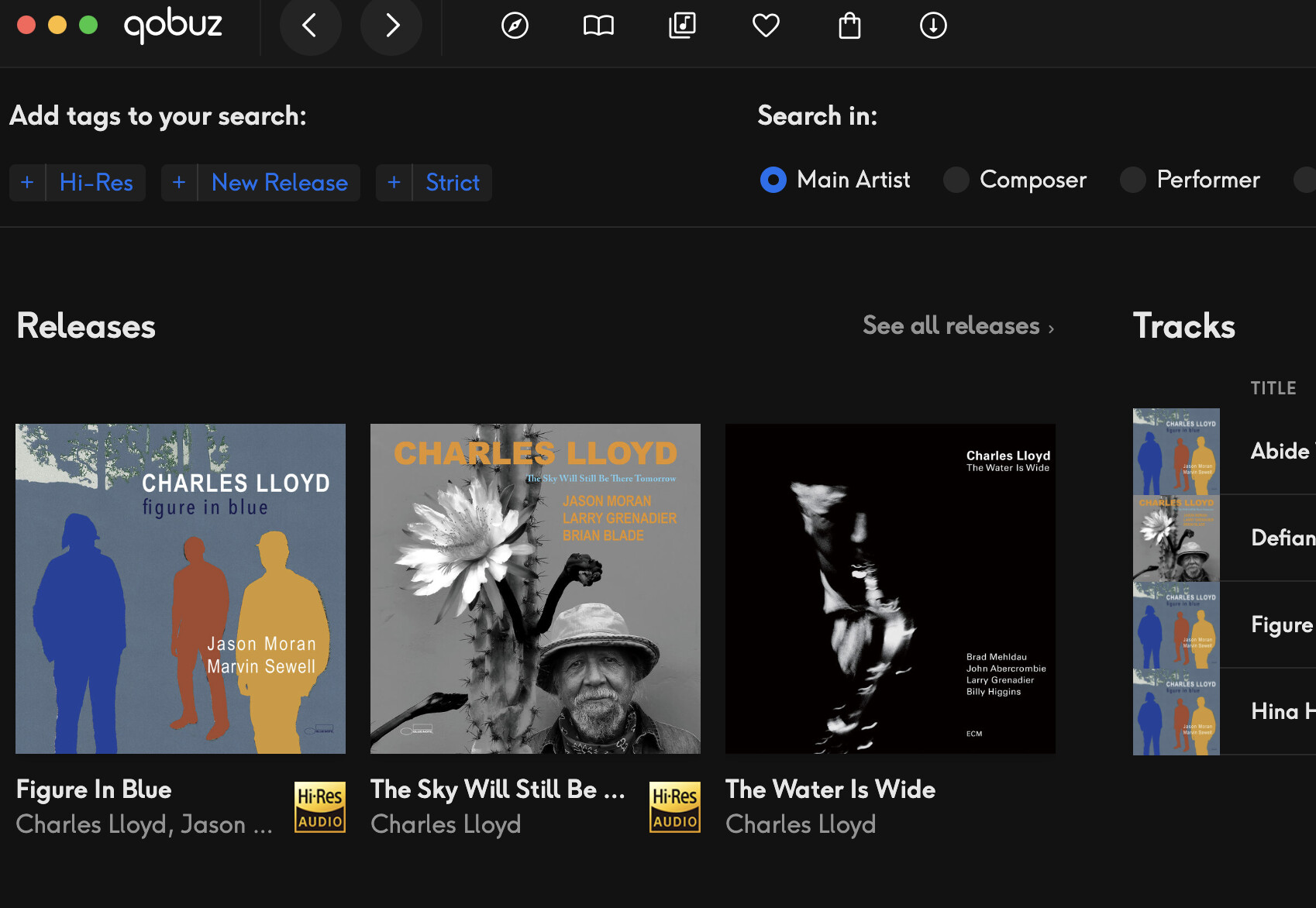Select the Performer search option
Viewport: 1316px width, 908px height.
click(x=1132, y=180)
